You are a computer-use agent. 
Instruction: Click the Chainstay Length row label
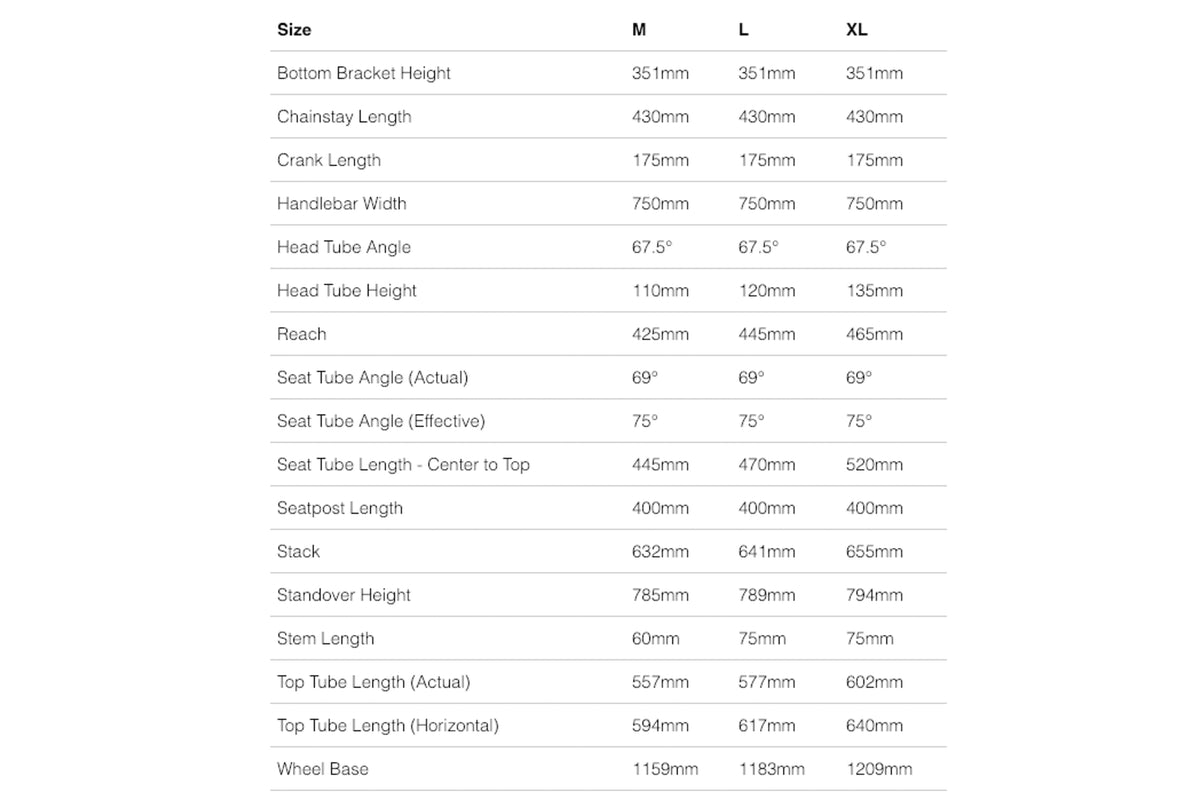click(344, 117)
